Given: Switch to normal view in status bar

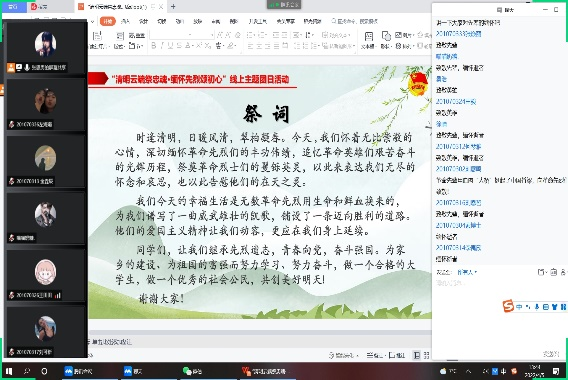Looking at the screenshot, I should (x=417, y=355).
